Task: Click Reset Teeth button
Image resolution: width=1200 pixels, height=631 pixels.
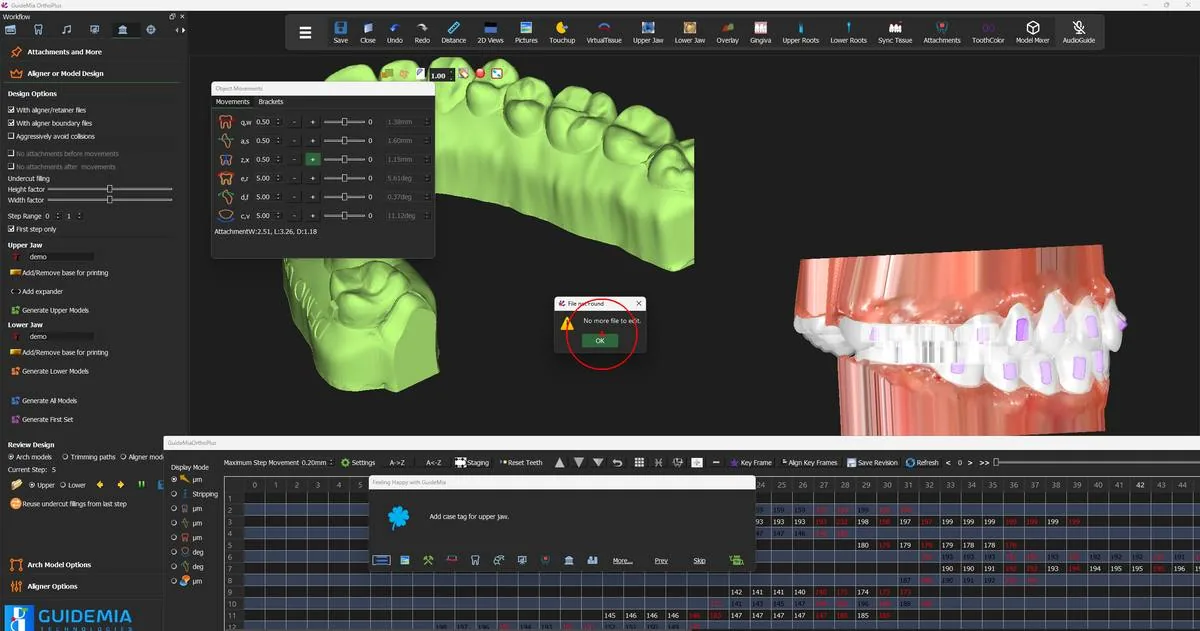Action: (x=520, y=463)
